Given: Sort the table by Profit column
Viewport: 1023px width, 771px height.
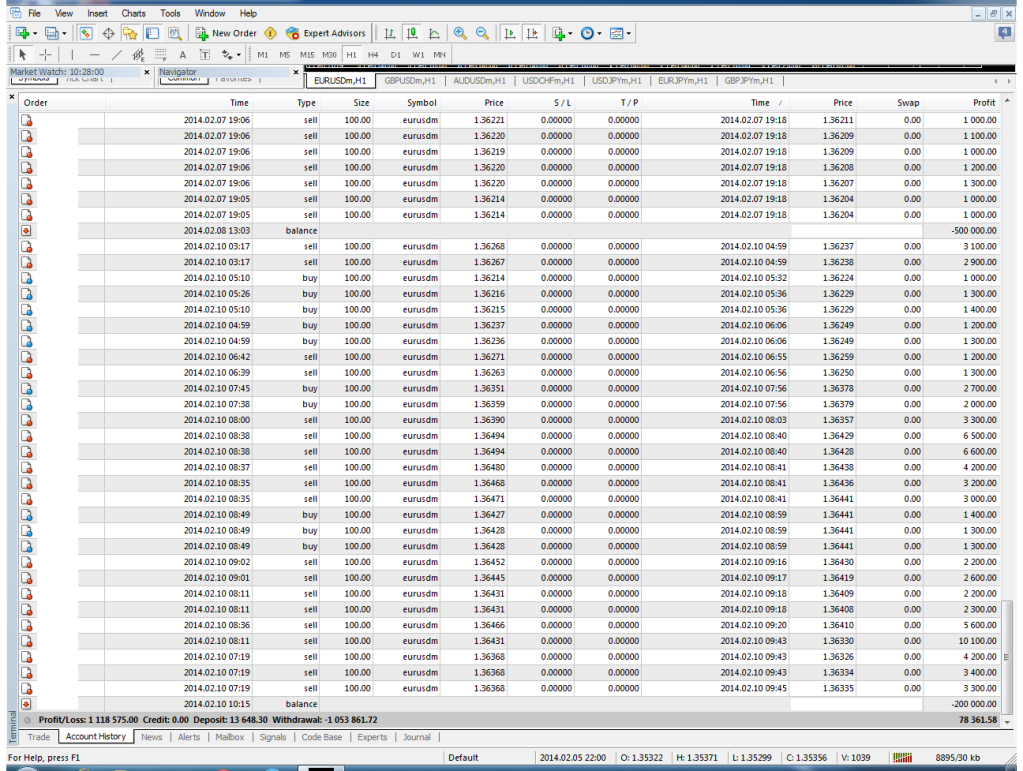Looking at the screenshot, I should pyautogui.click(x=984, y=103).
